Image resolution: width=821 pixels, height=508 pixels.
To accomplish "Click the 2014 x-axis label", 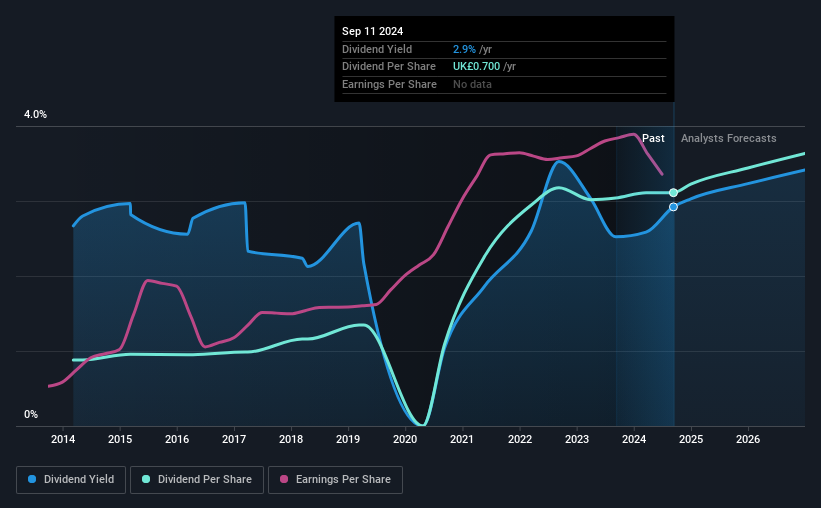I will click(x=63, y=439).
